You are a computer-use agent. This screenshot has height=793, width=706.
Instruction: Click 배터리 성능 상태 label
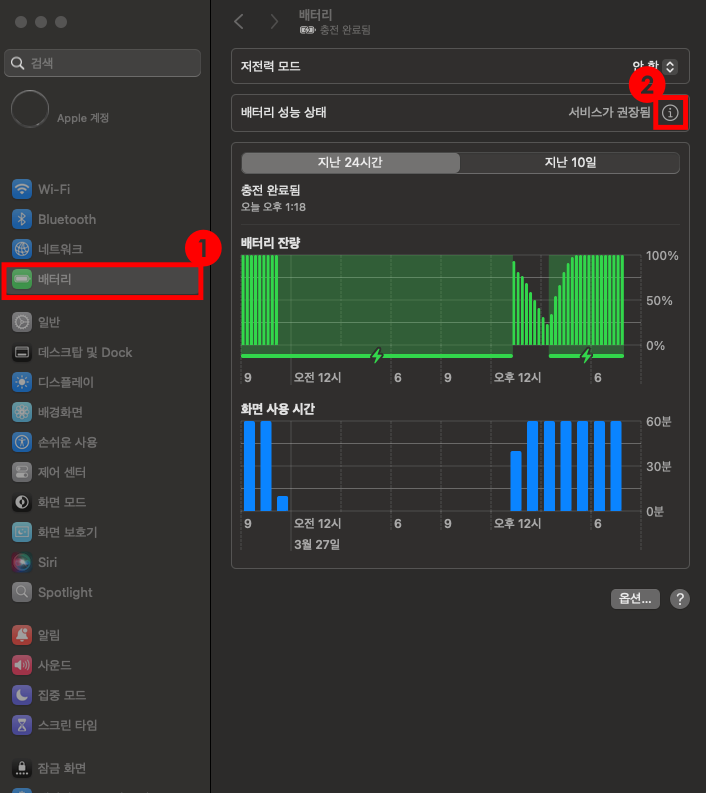[x=284, y=112]
